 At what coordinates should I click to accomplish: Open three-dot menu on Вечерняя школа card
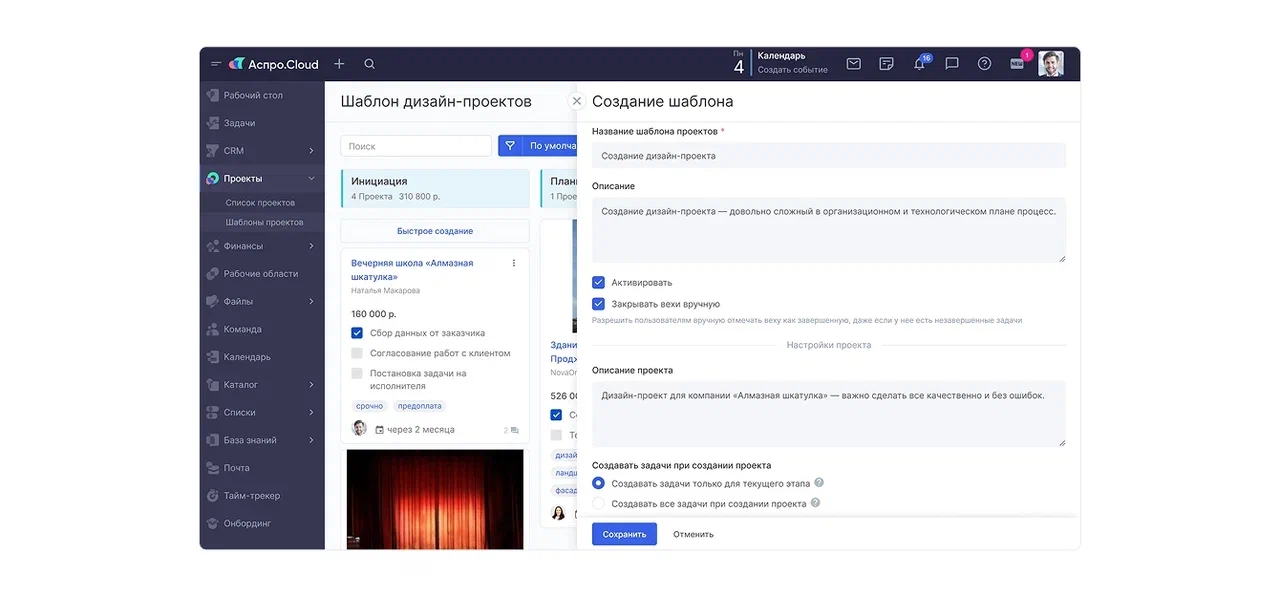tap(514, 264)
